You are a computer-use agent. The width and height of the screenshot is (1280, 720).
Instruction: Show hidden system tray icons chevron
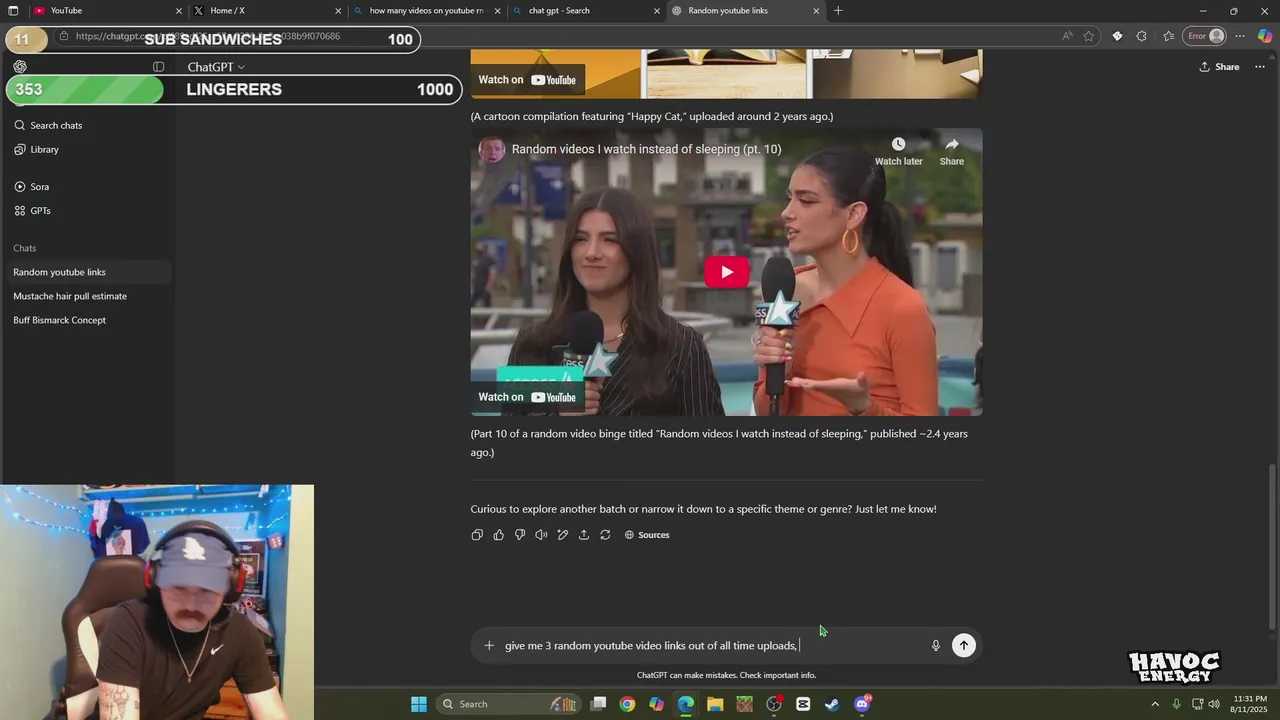coord(1155,704)
